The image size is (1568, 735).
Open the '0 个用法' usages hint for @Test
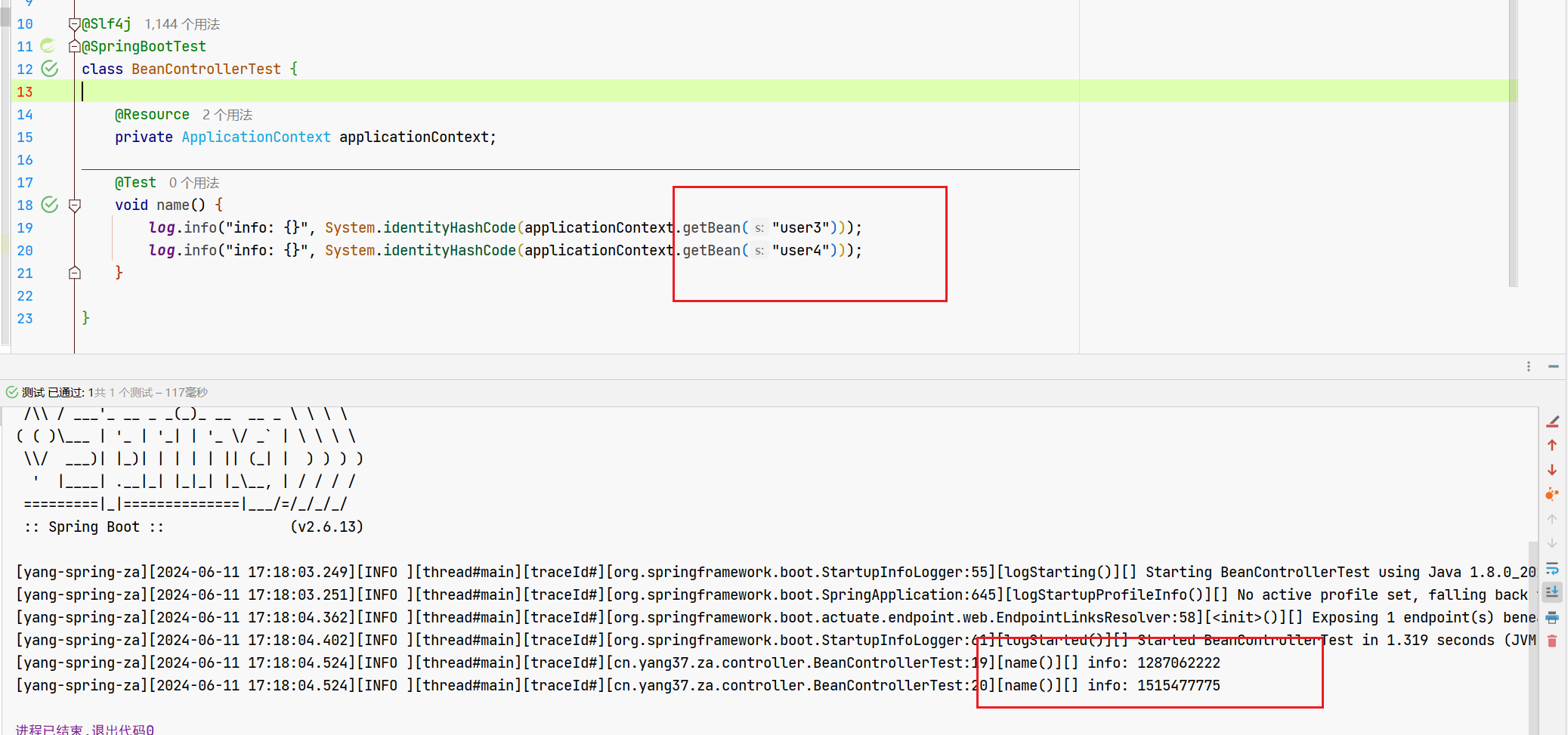coord(194,183)
